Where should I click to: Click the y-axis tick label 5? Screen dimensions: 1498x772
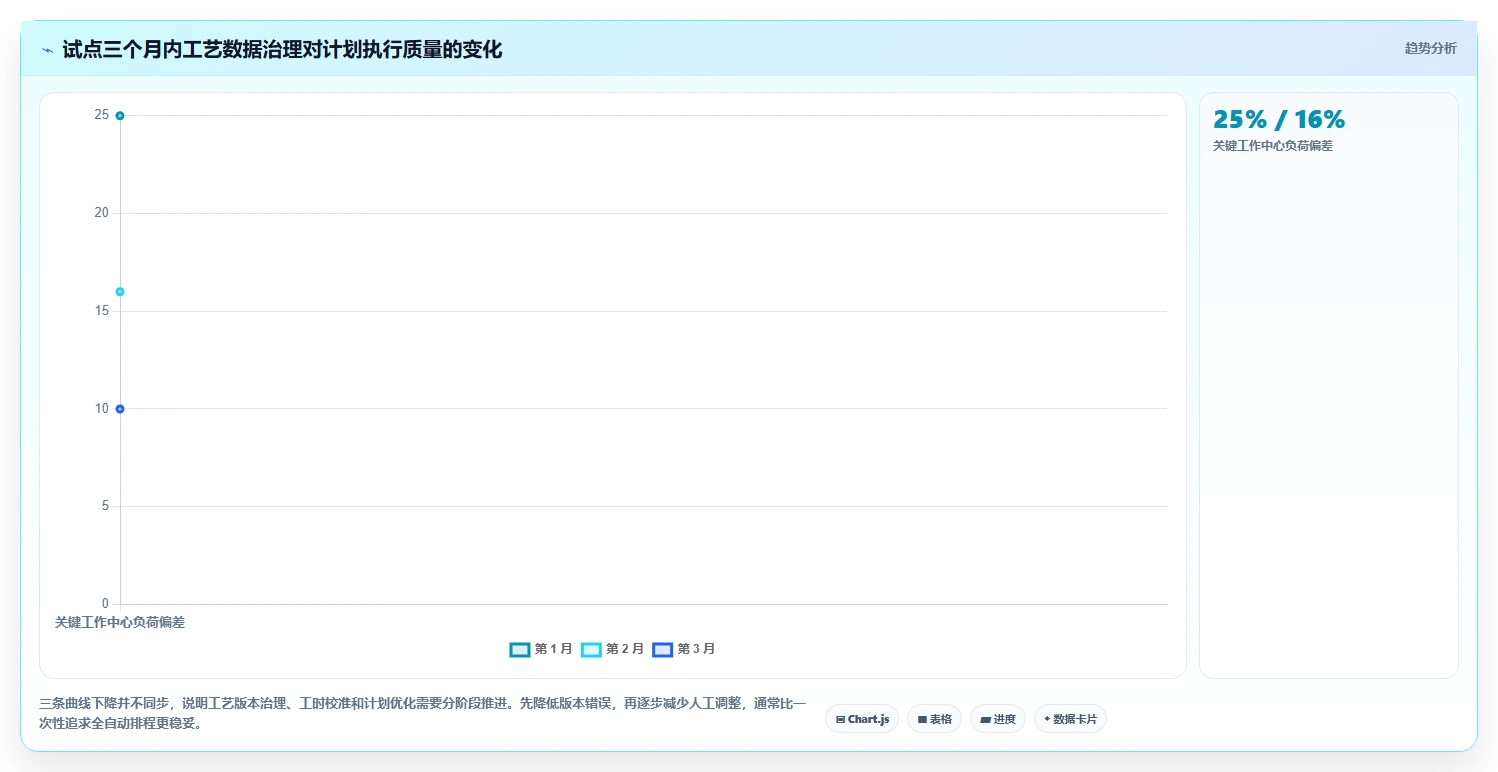[x=105, y=506]
